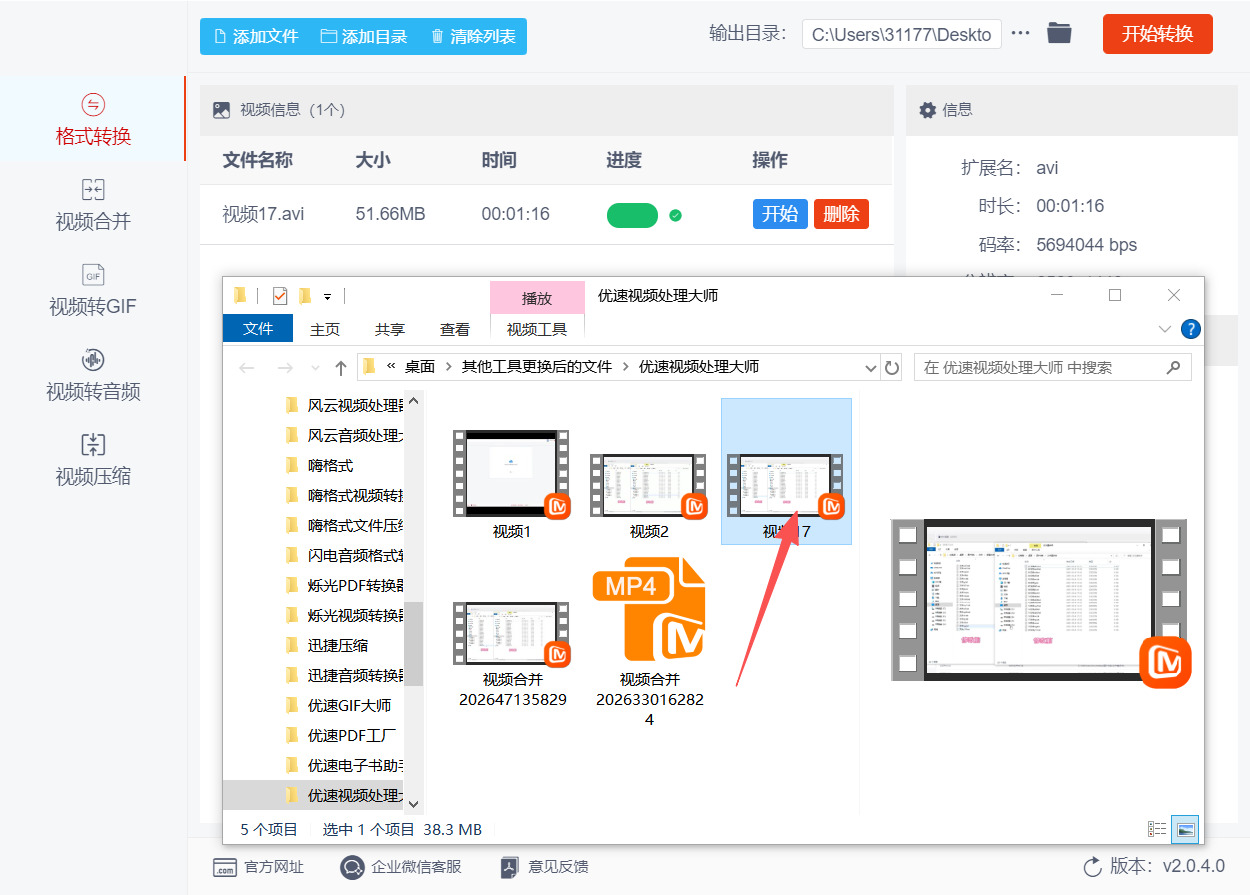Click the preview pane video thumbnail
This screenshot has width=1250, height=895.
tap(1040, 601)
